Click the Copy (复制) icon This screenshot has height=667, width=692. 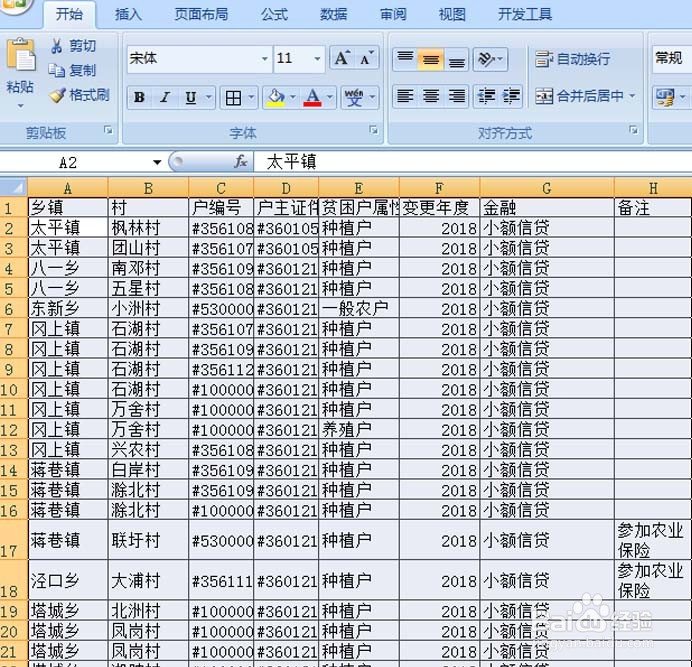[56, 70]
